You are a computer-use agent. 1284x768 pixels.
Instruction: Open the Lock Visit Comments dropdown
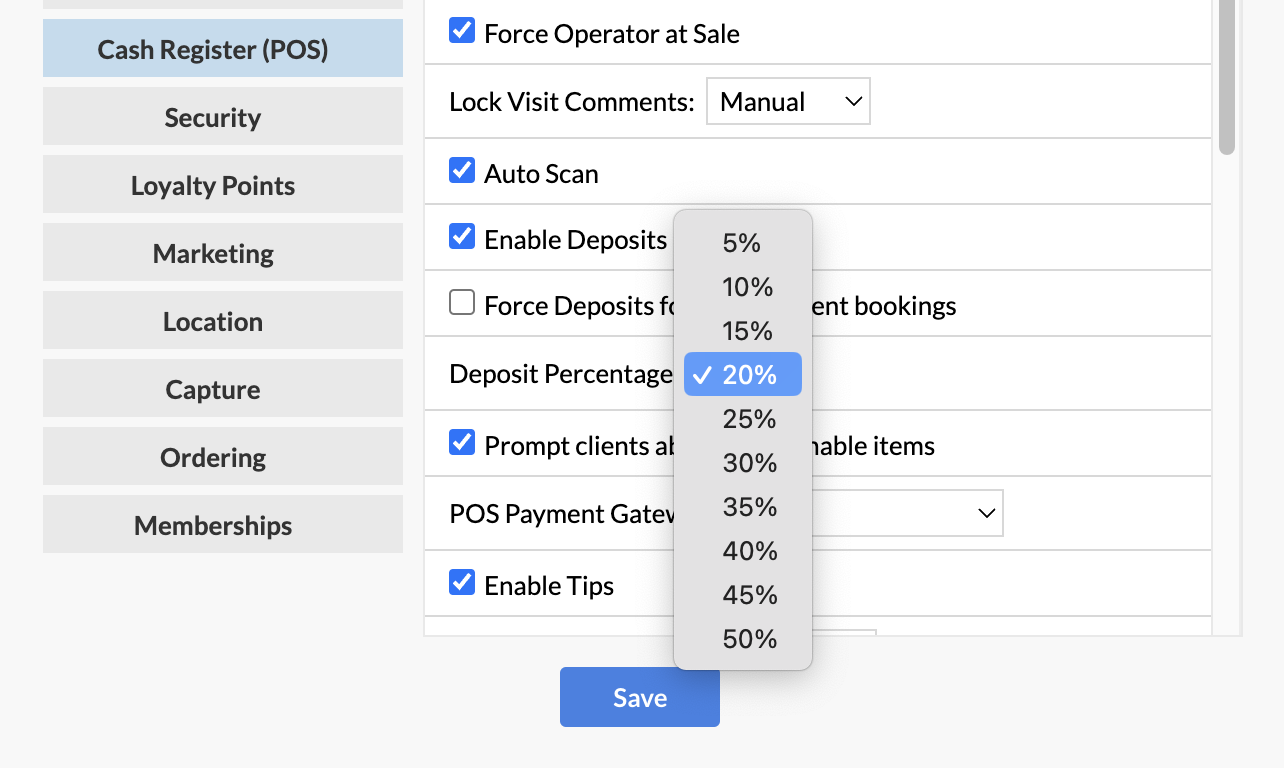[788, 102]
